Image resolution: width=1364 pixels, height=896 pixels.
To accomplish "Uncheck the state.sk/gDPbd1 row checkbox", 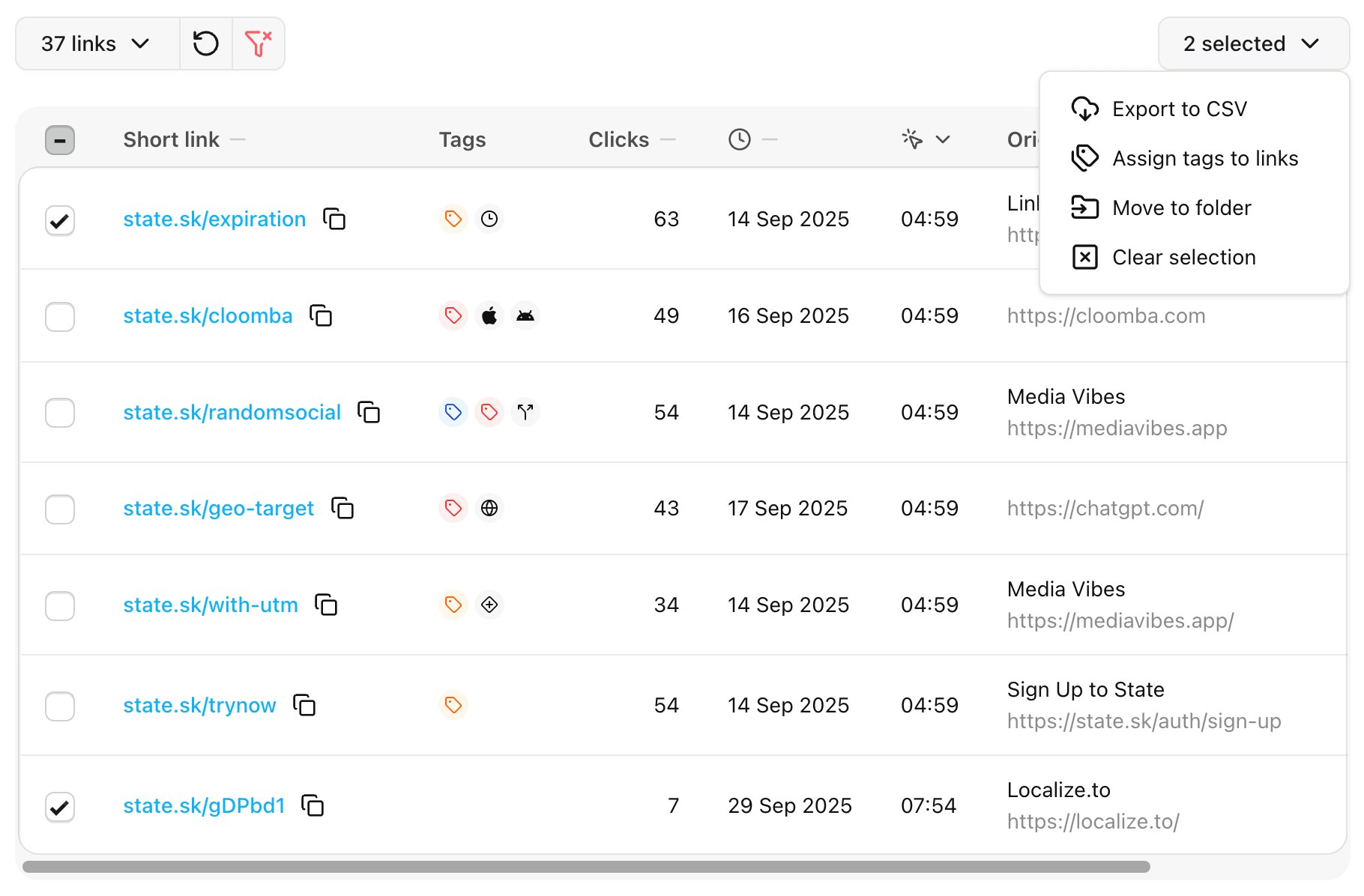I will [x=59, y=807].
